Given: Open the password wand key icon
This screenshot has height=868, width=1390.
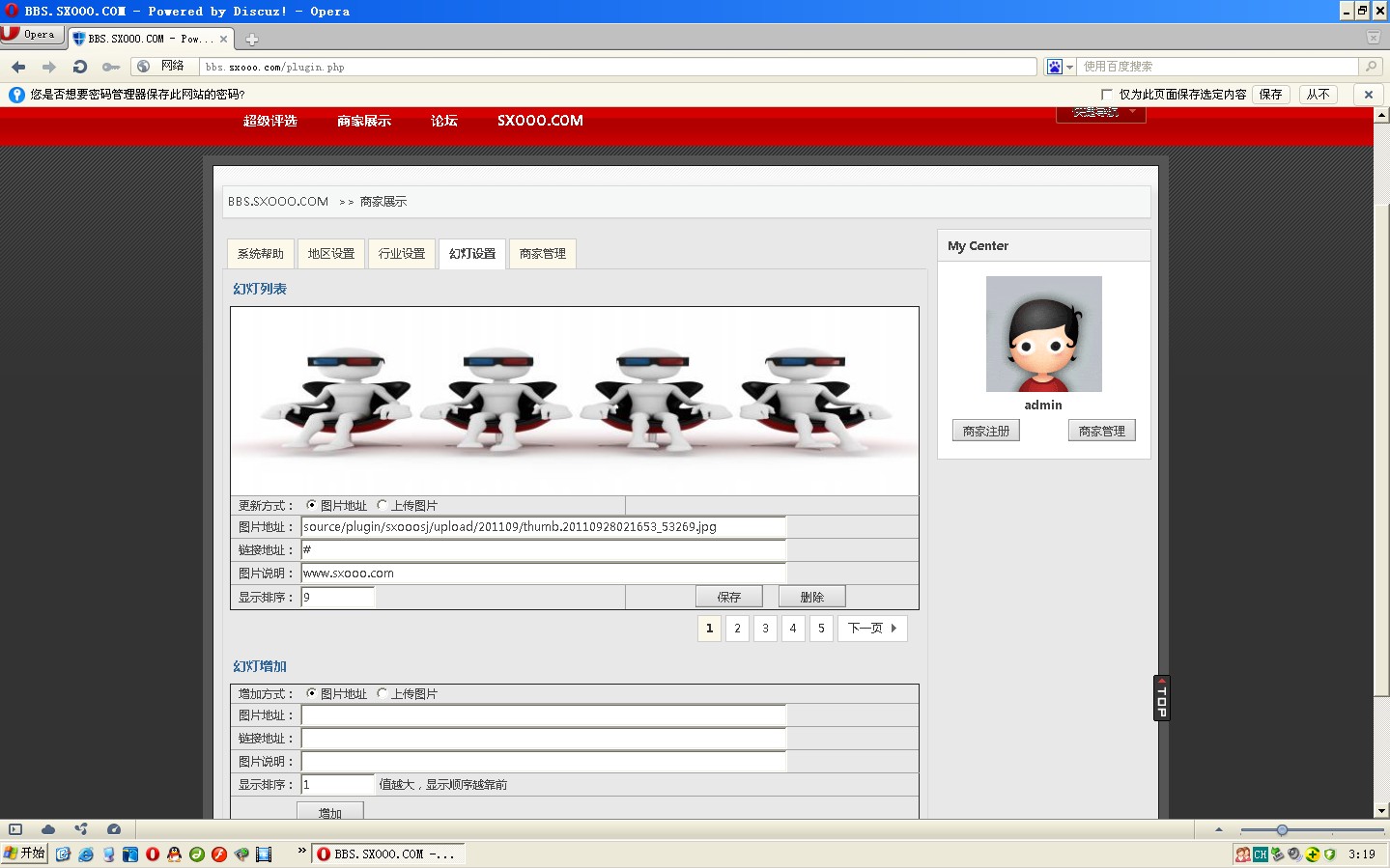Looking at the screenshot, I should [x=111, y=67].
